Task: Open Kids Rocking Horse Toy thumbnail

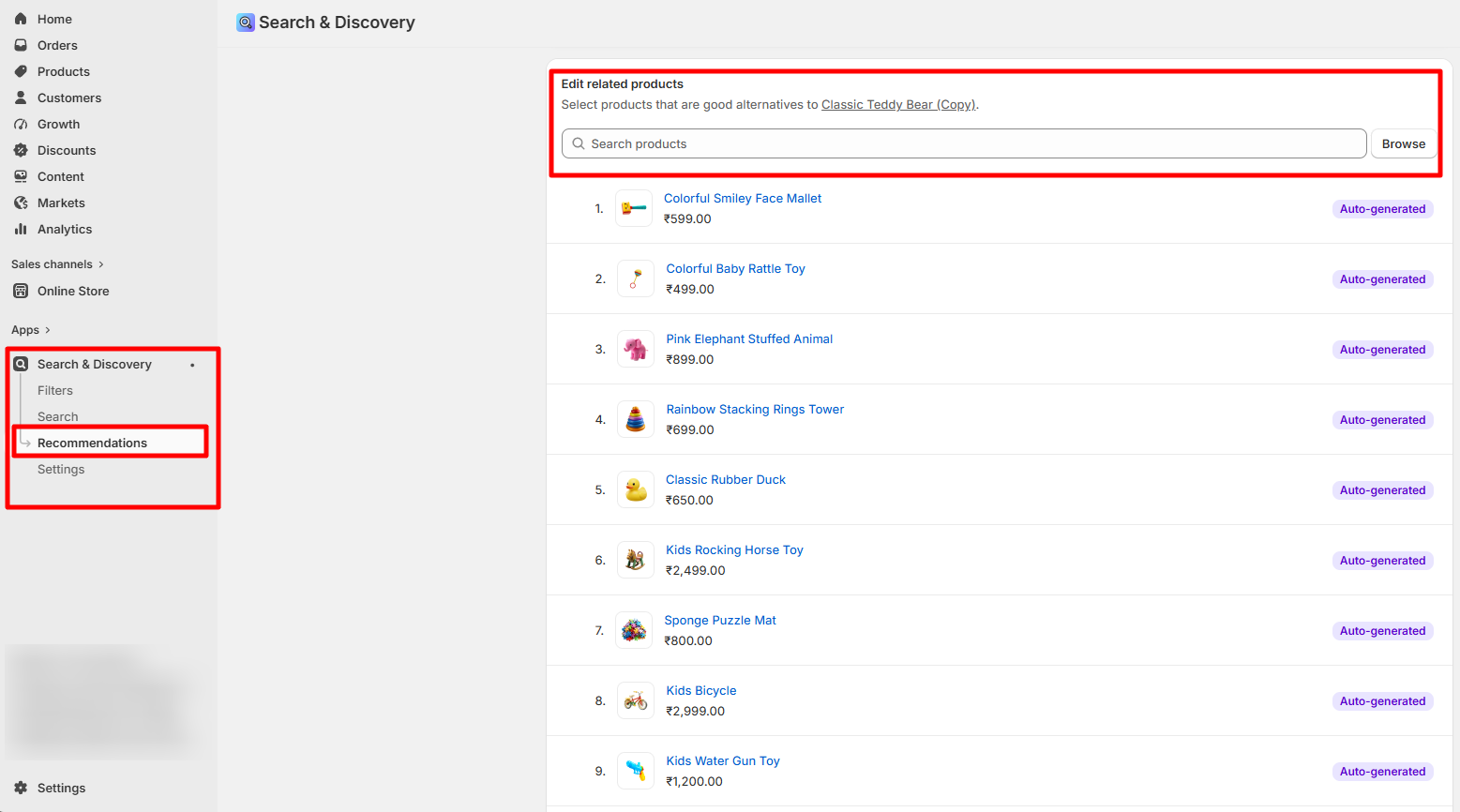Action: coord(636,560)
